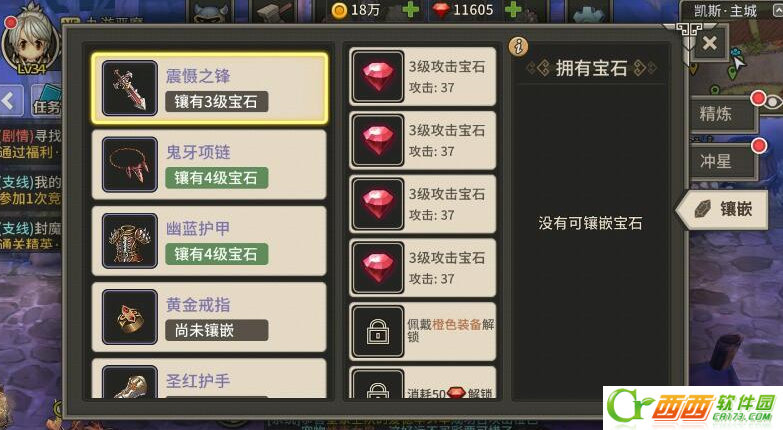Screen dimensions: 783x430
Task: Select the 黄金戒指 ring icon
Action: 130,317
